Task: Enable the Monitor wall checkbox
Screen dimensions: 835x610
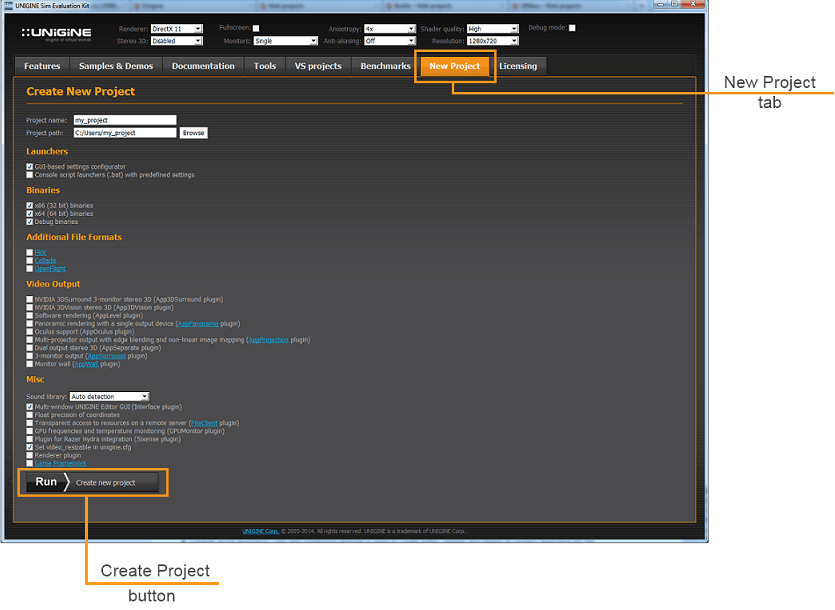Action: (30, 364)
